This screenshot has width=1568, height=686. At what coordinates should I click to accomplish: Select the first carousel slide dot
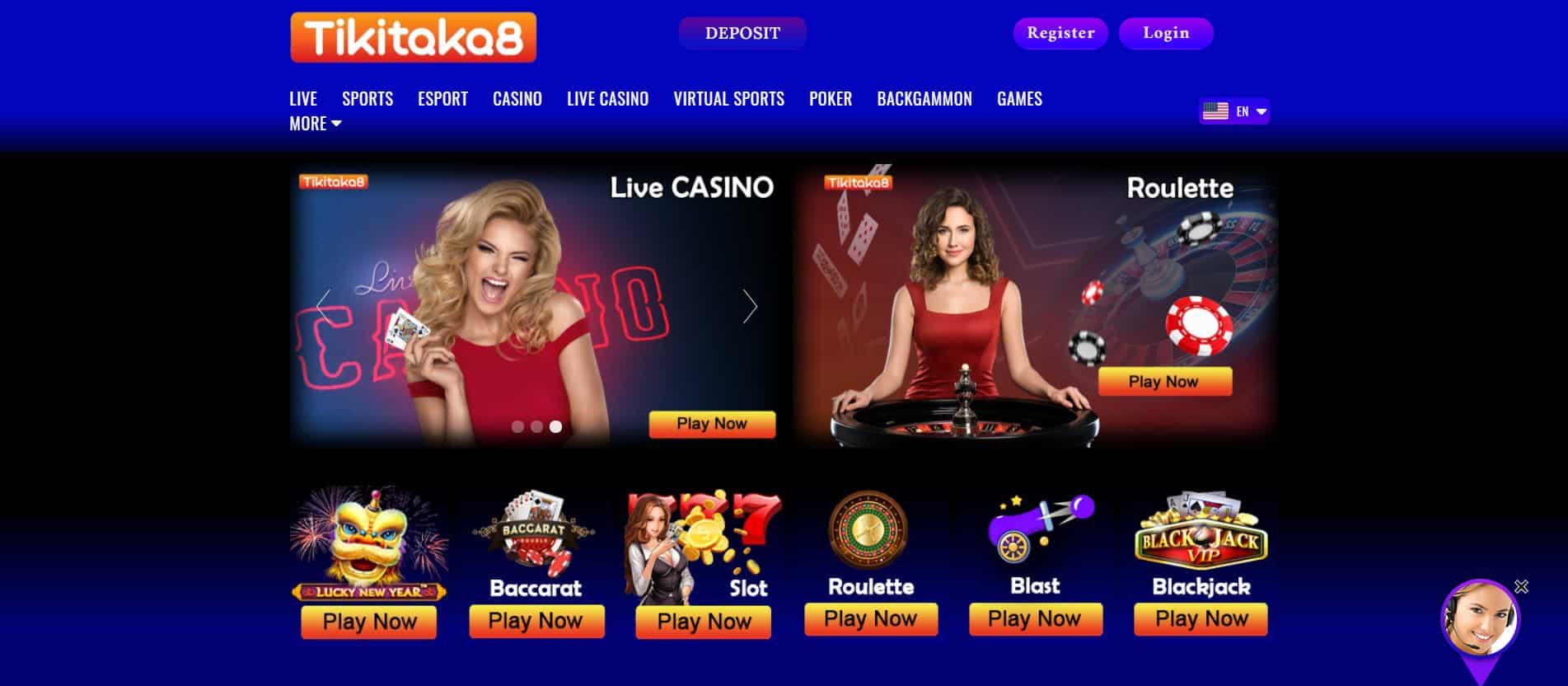pyautogui.click(x=517, y=426)
